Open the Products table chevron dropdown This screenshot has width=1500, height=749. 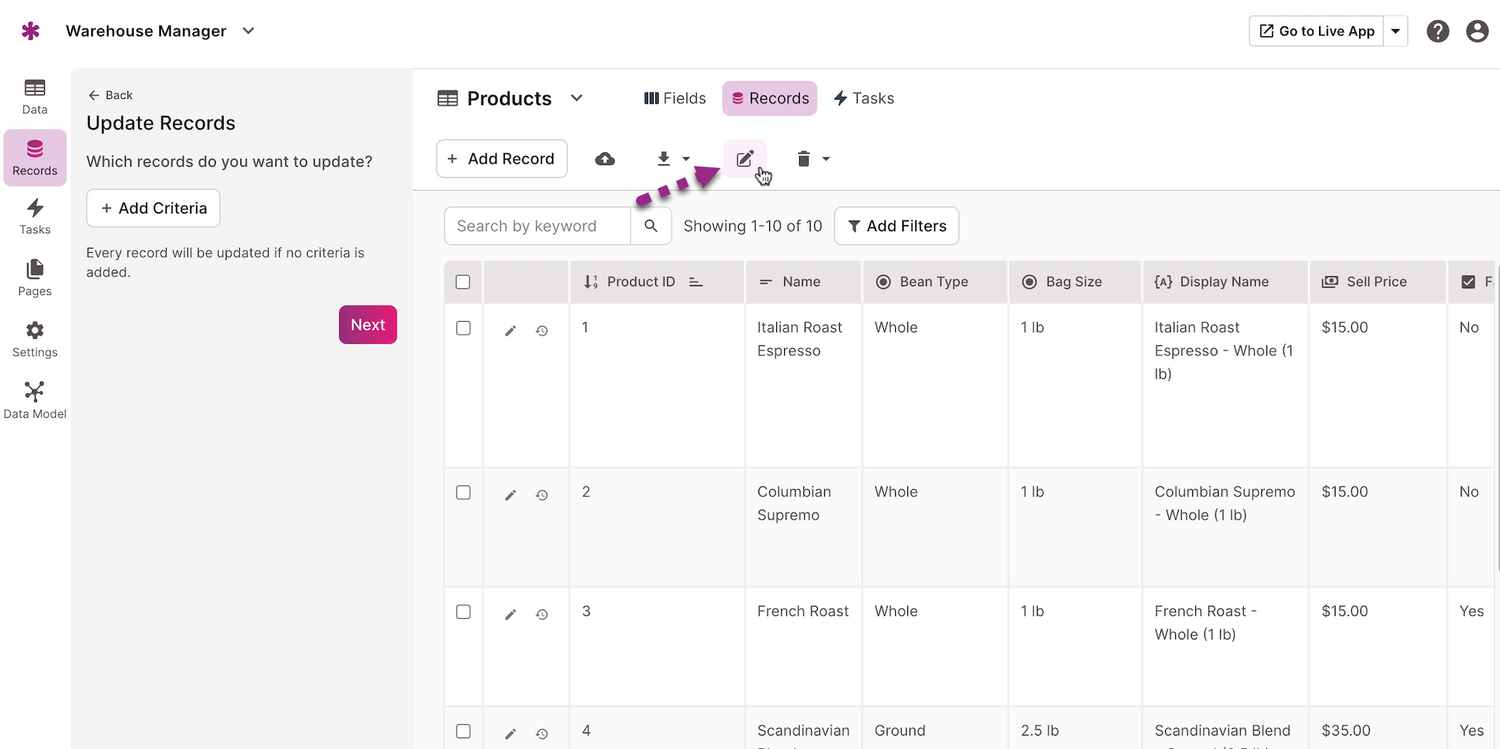tap(577, 98)
